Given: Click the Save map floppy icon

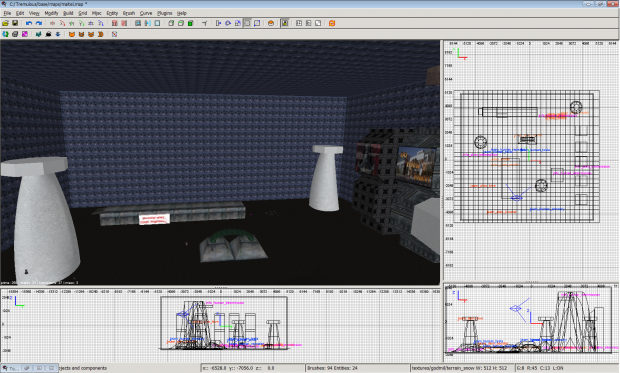Looking at the screenshot, I should (15, 23).
